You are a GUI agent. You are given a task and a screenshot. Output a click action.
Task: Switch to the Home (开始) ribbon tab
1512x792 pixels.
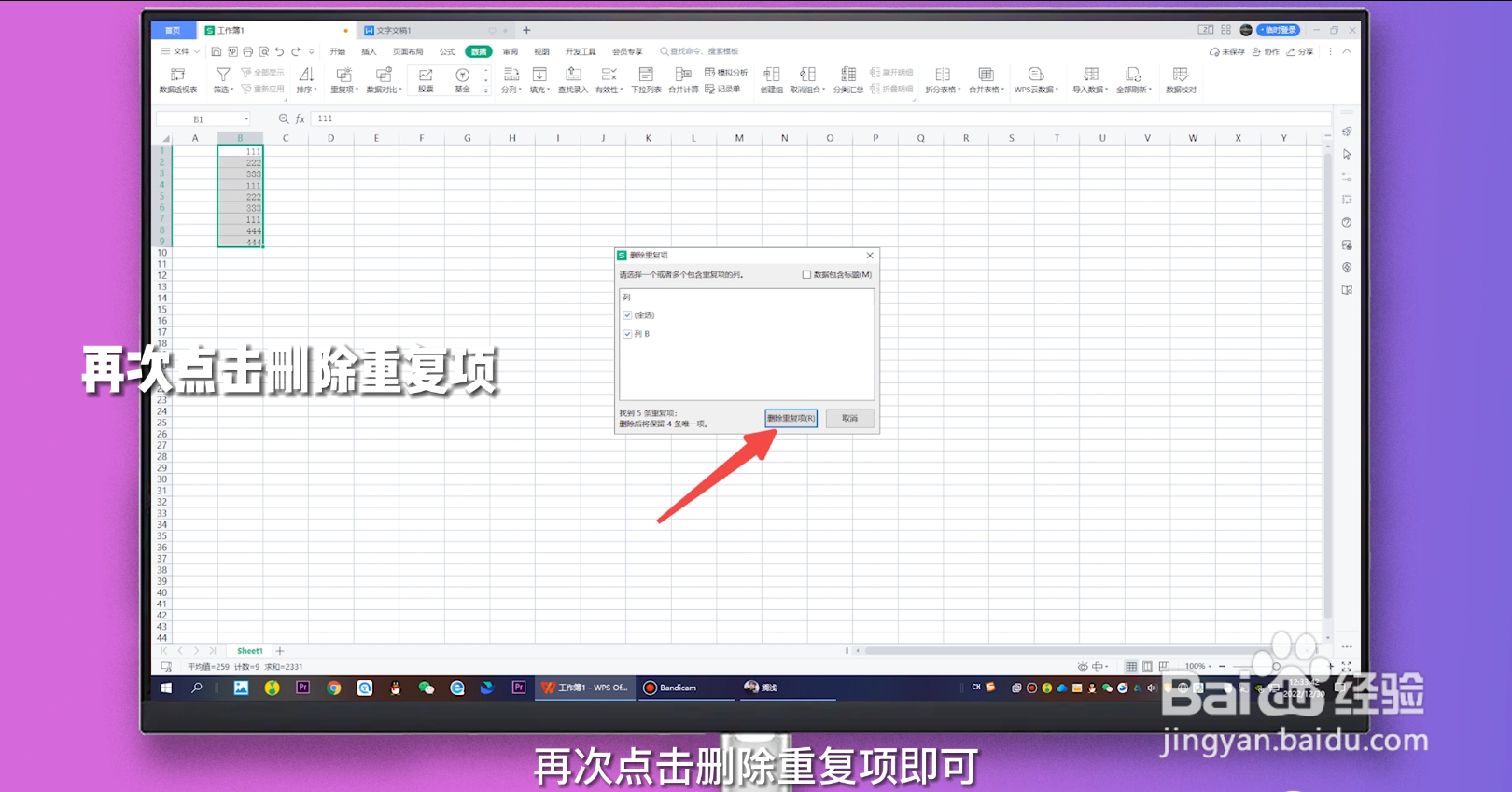tap(338, 52)
